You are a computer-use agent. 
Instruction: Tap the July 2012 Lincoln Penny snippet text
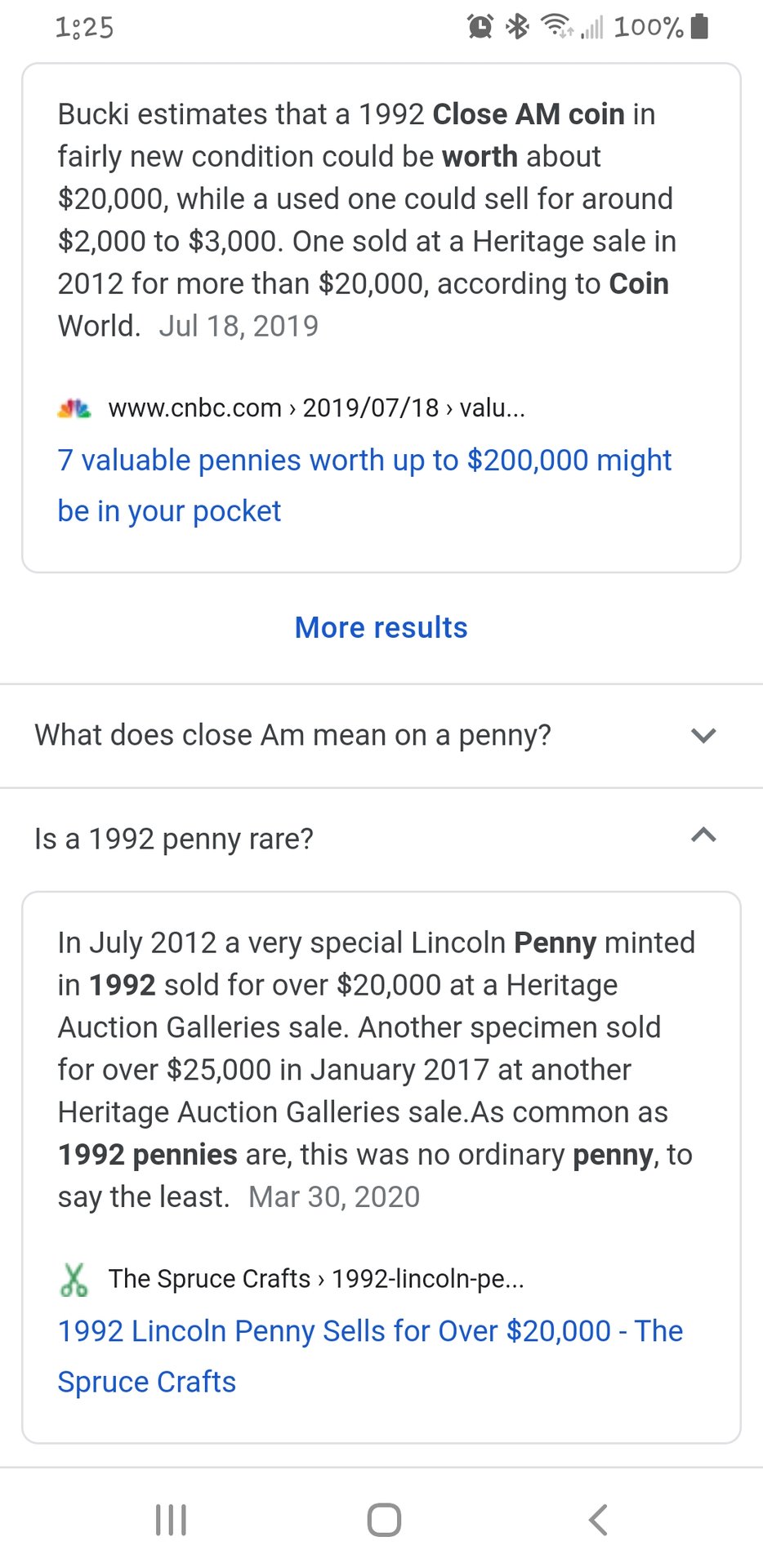[375, 1069]
